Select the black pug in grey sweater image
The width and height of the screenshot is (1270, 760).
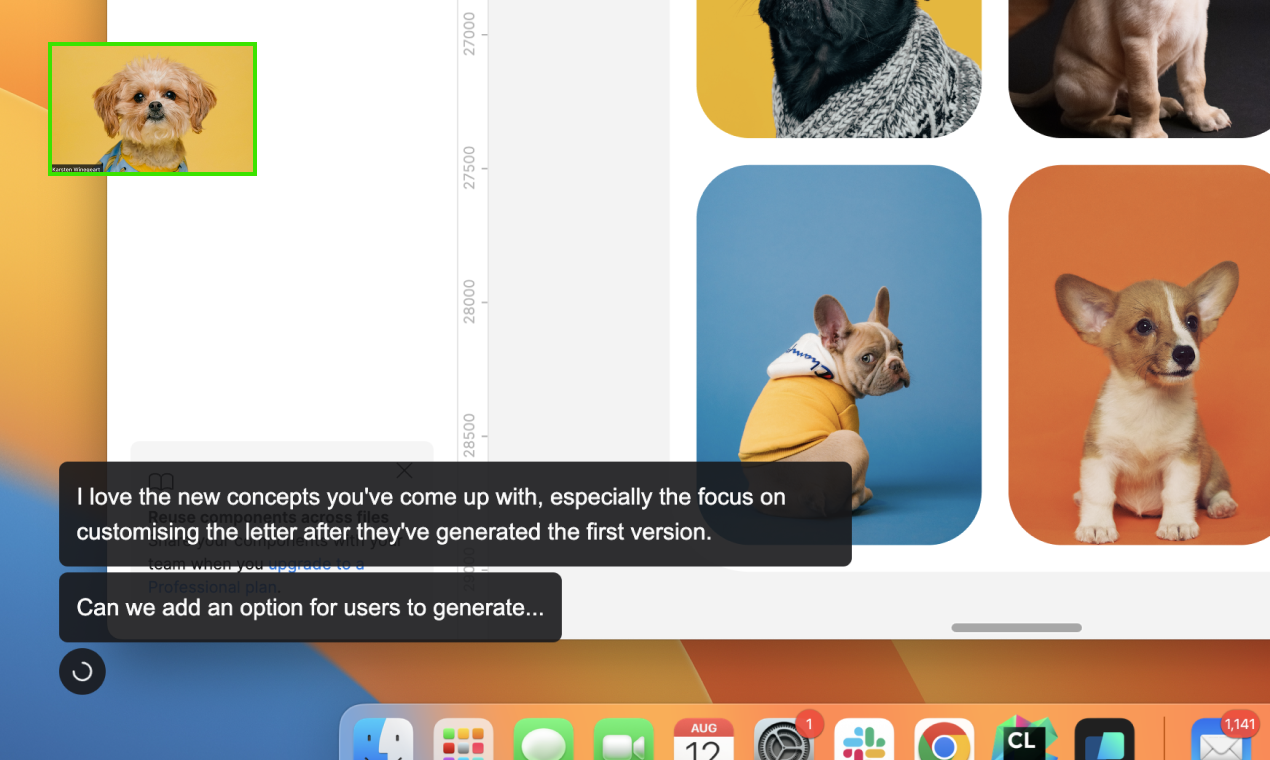click(839, 68)
